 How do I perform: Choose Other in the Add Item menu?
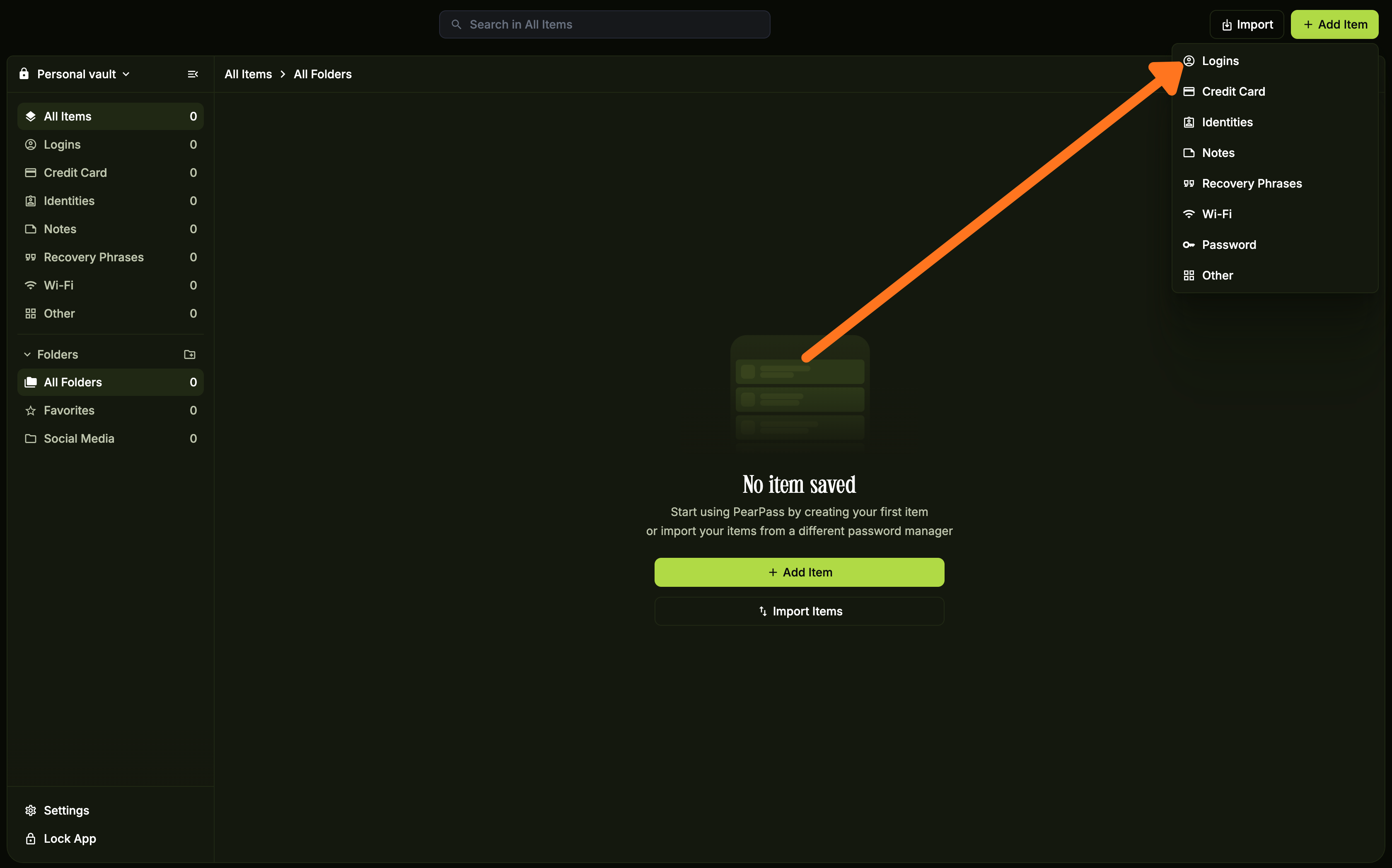(1217, 275)
